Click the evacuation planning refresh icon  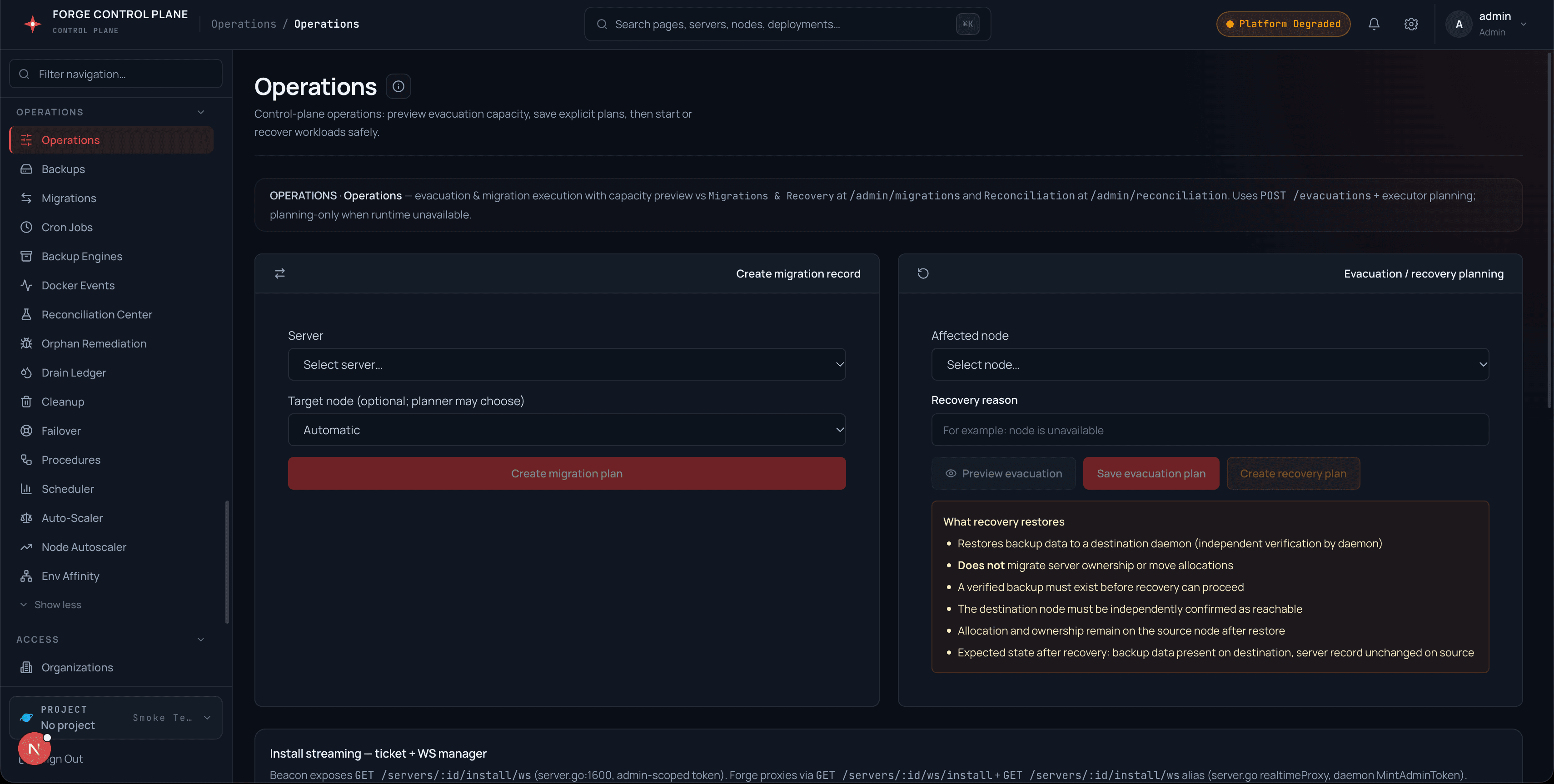[x=923, y=273]
